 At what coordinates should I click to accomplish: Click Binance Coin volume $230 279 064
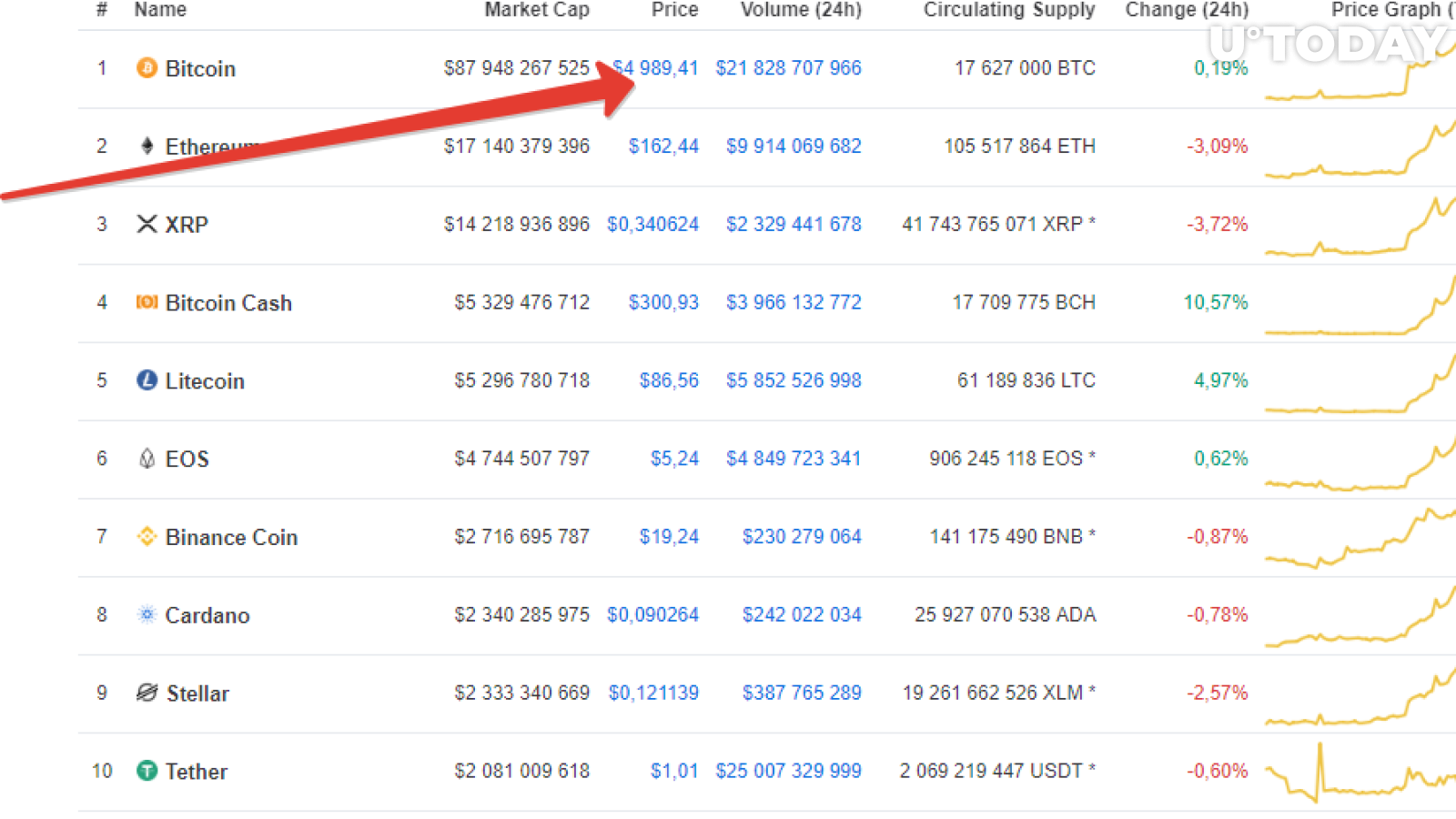tap(802, 538)
